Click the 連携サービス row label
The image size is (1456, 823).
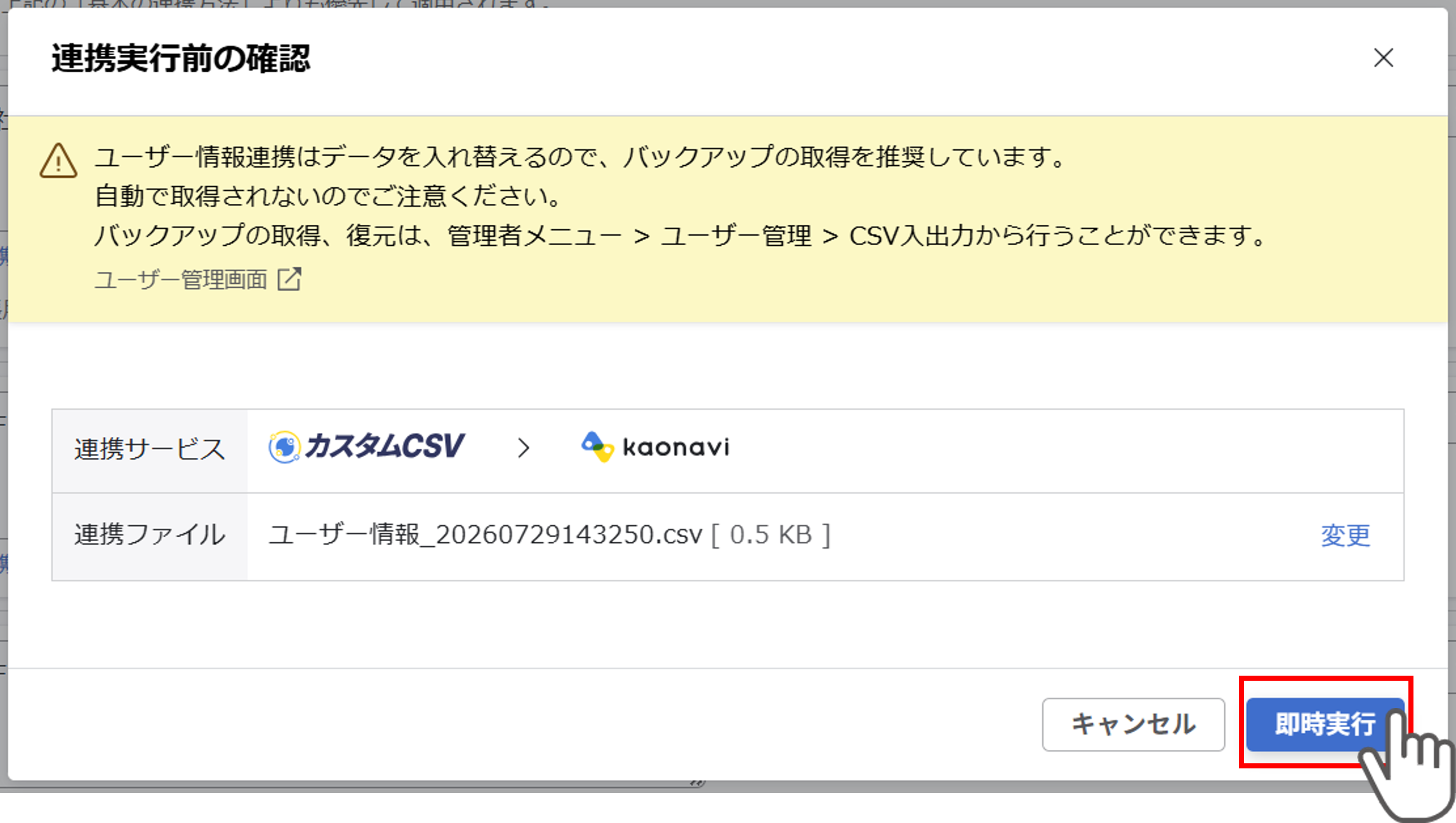pos(150,449)
